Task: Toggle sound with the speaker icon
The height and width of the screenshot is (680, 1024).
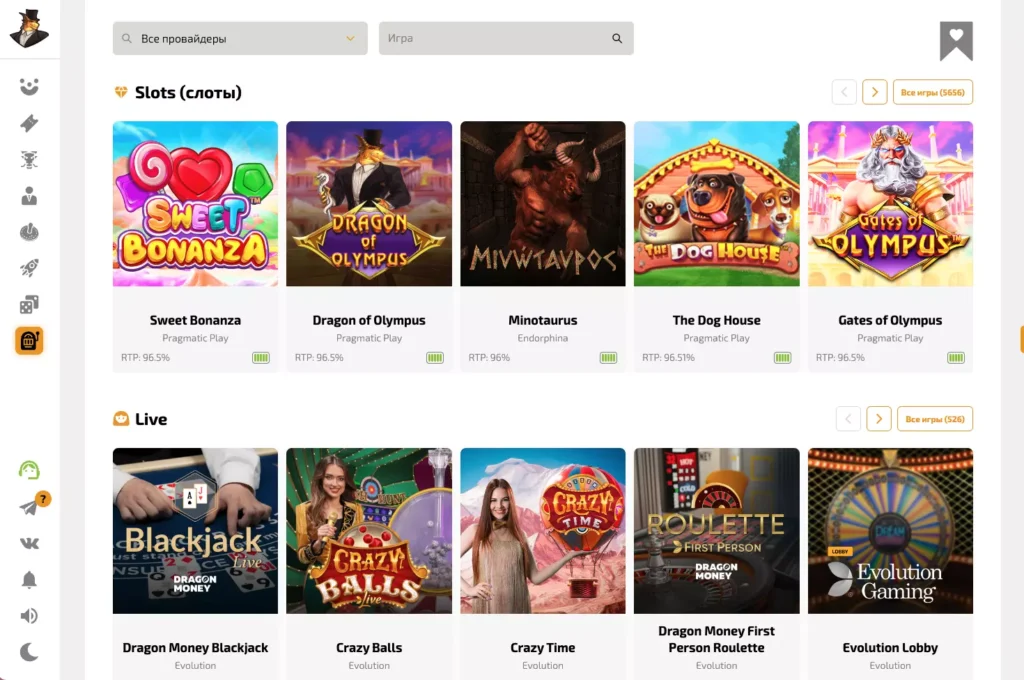Action: tap(29, 616)
